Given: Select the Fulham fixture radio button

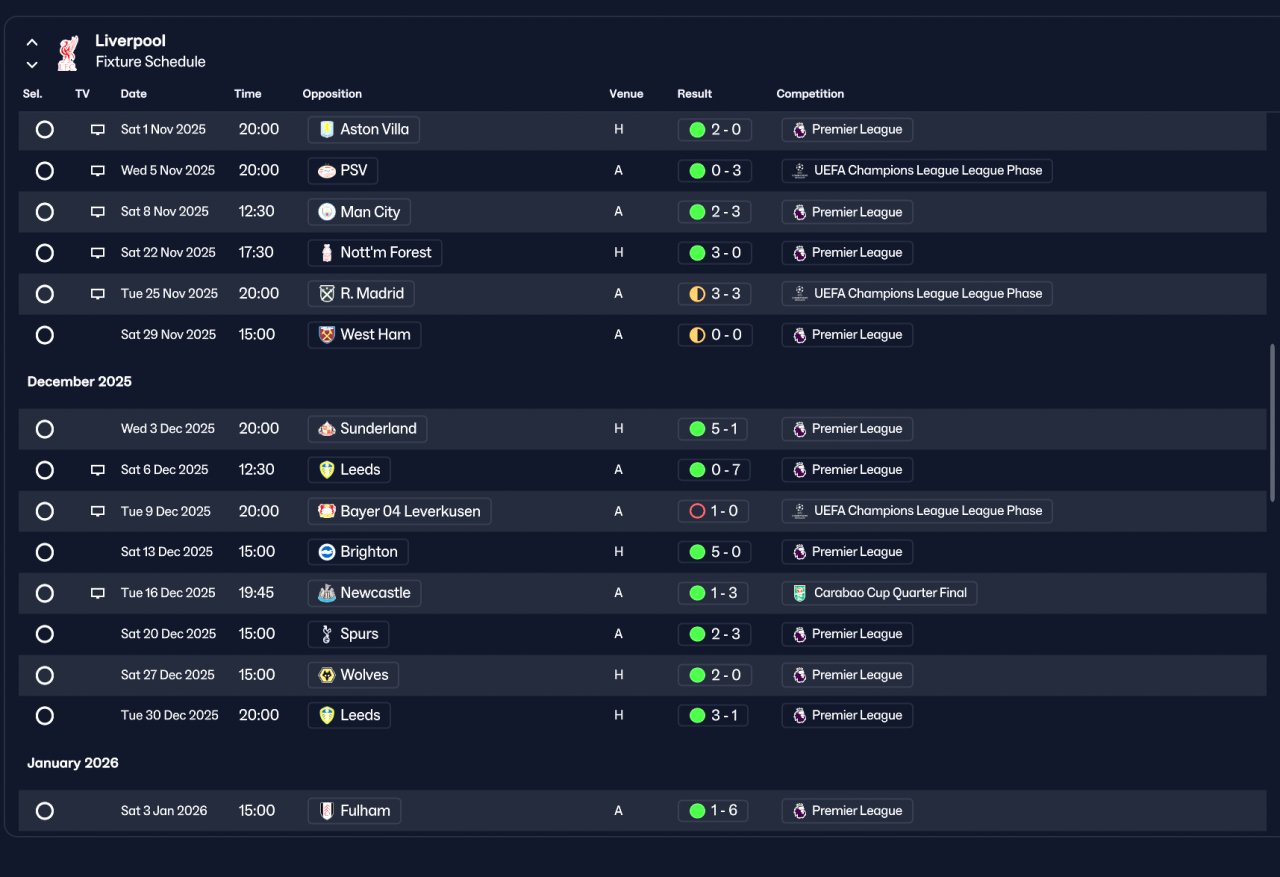Looking at the screenshot, I should point(44,811).
